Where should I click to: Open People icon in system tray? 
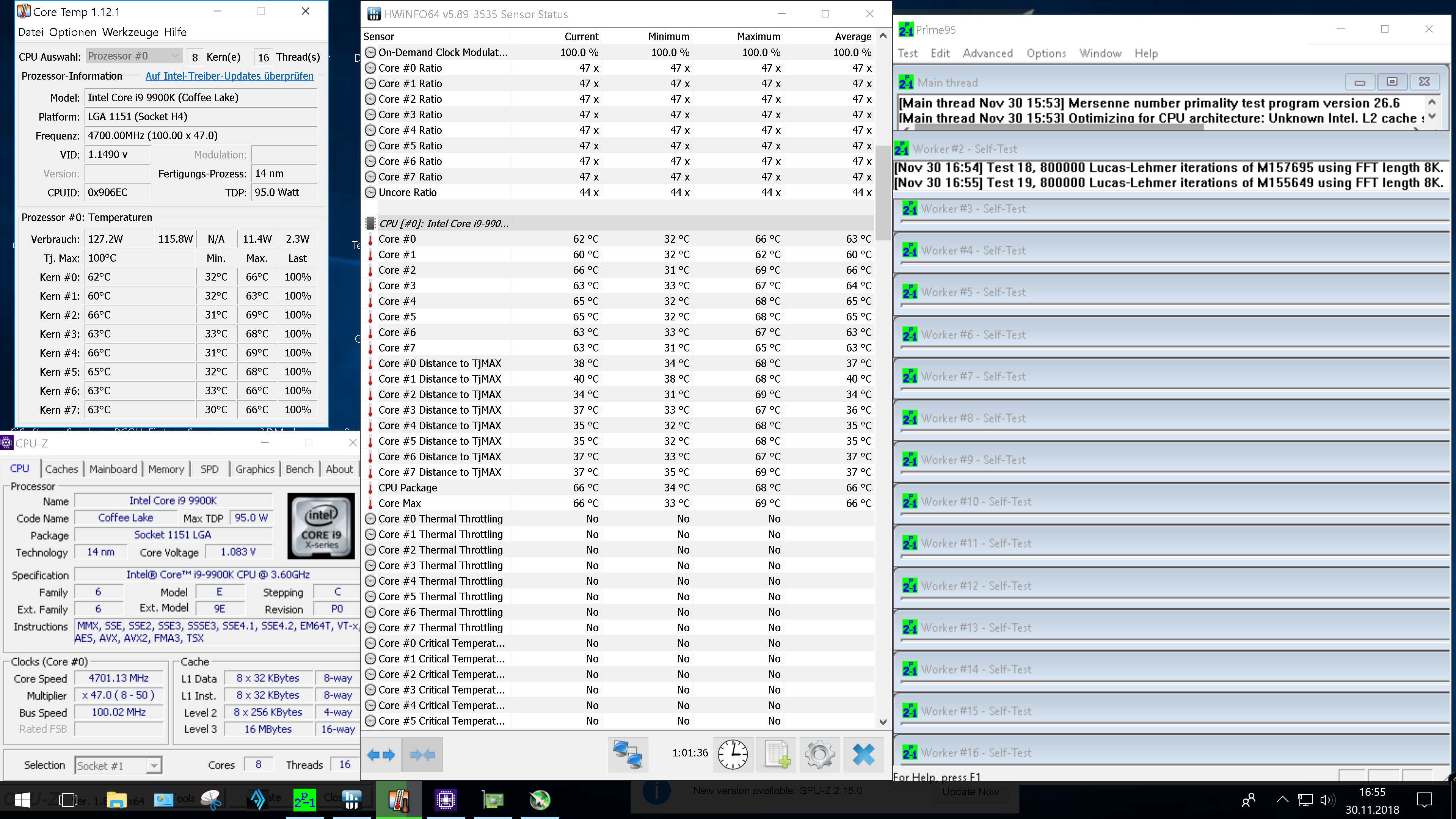pyautogui.click(x=1249, y=800)
